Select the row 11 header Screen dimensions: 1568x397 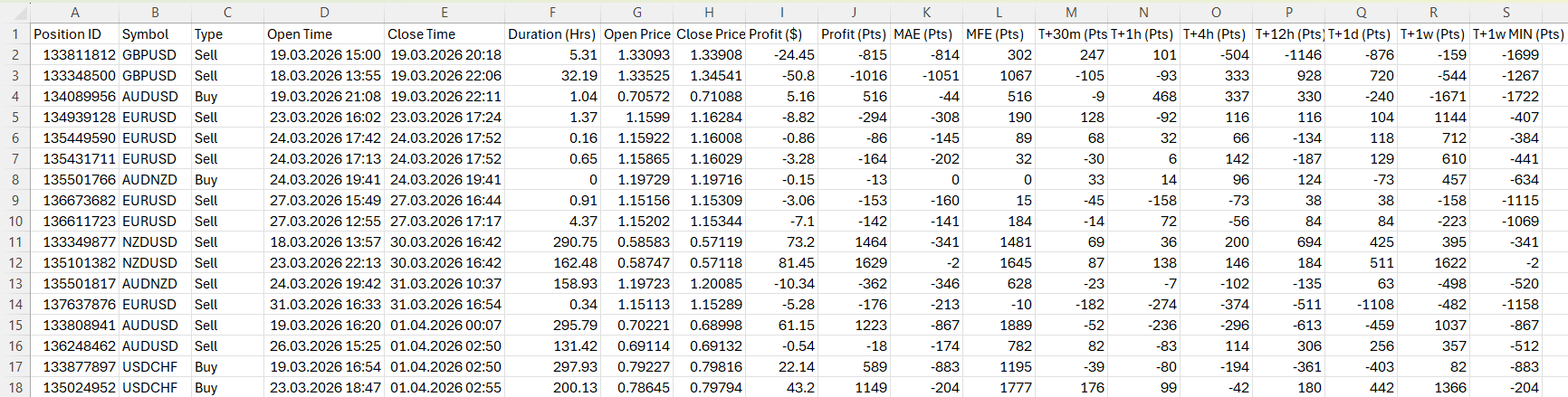click(14, 241)
